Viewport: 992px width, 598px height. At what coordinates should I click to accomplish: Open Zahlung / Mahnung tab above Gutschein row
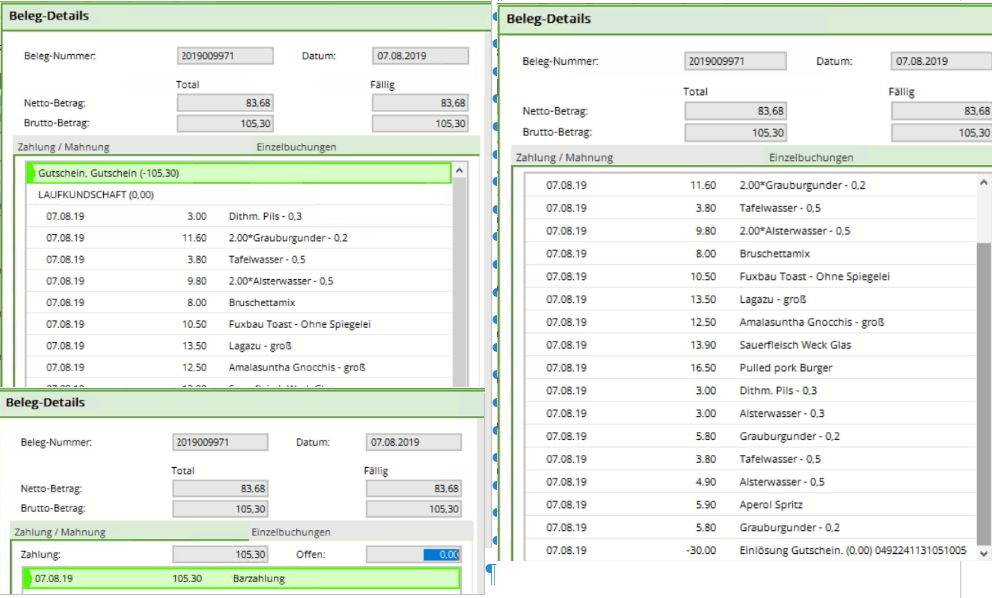click(63, 147)
